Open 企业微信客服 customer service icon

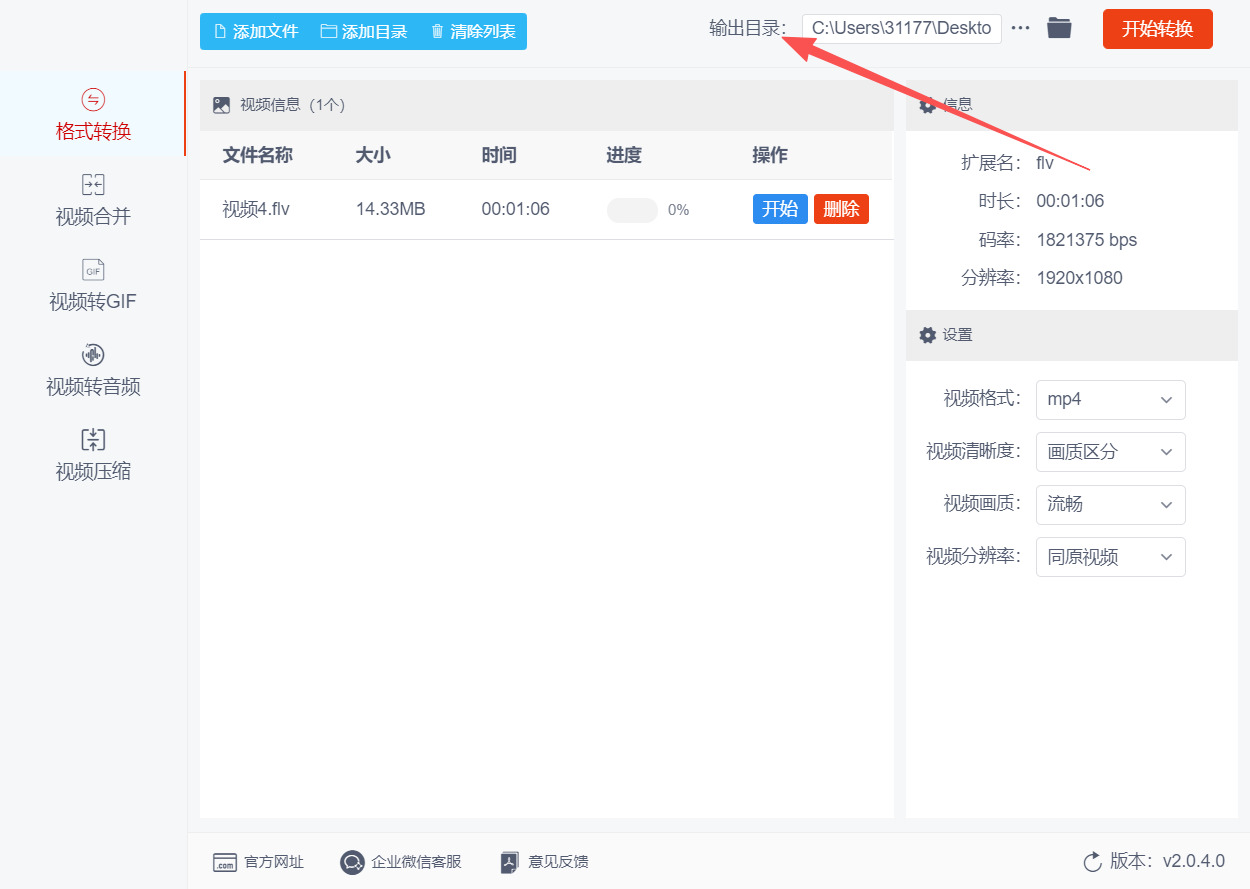click(x=351, y=862)
